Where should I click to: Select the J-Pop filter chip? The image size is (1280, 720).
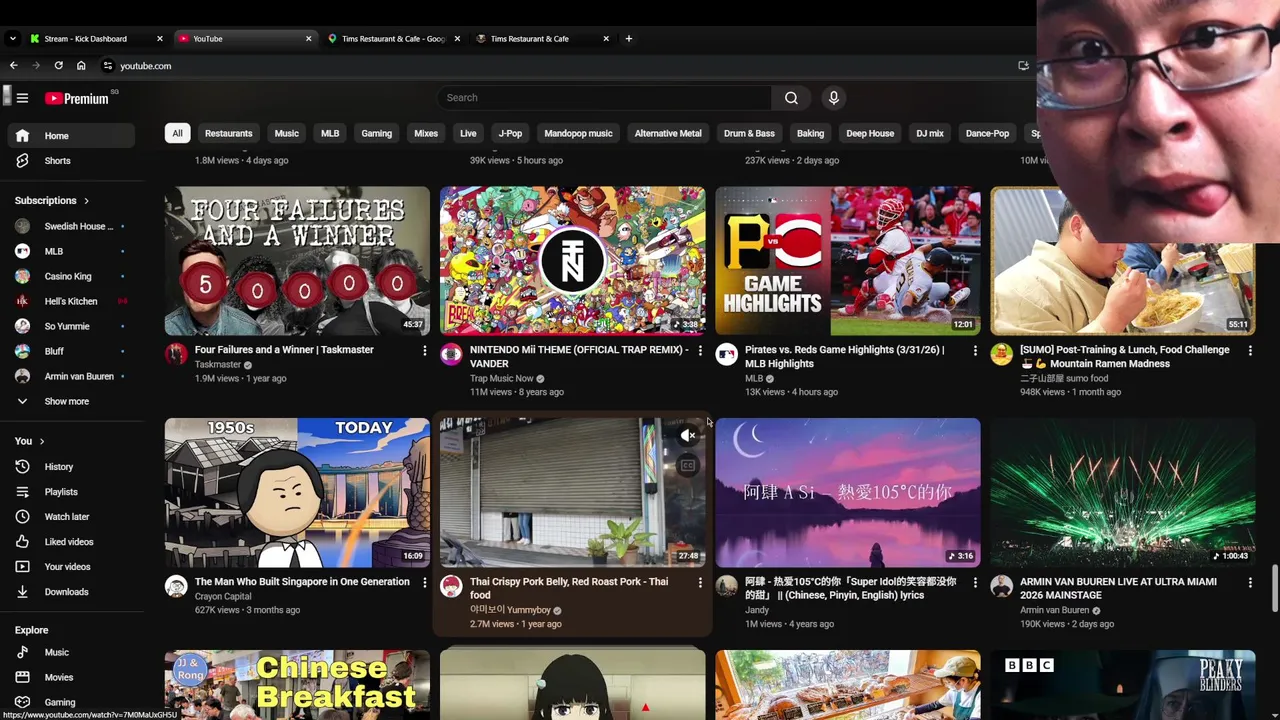[510, 133]
